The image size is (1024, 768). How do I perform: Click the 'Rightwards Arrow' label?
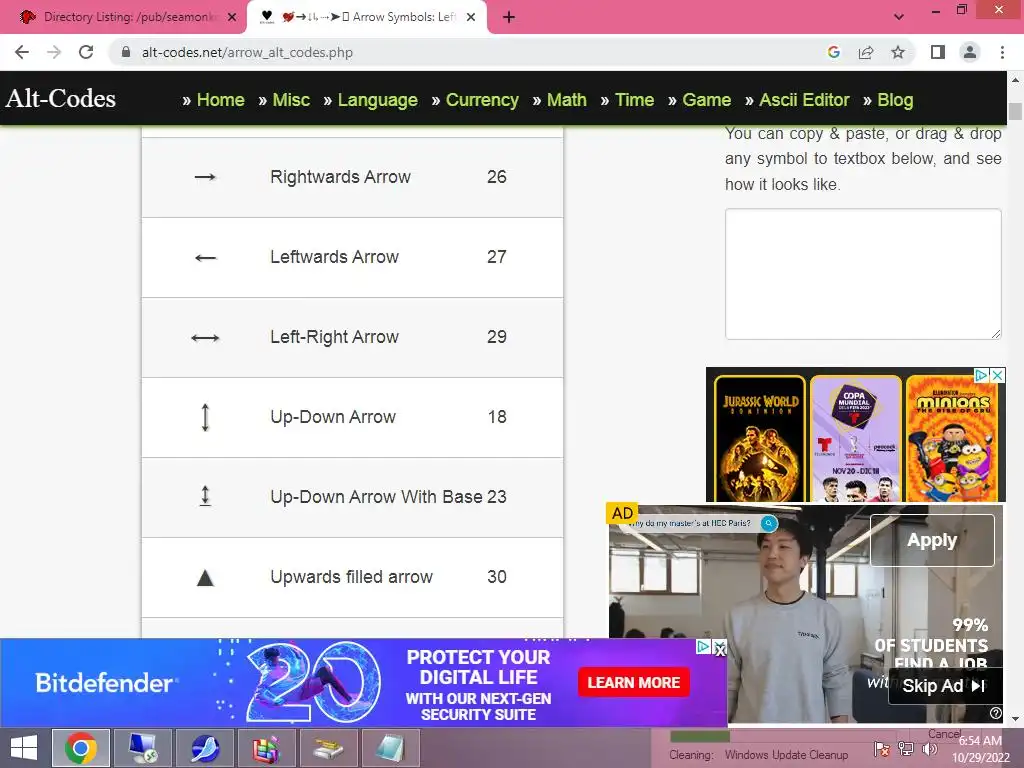tap(340, 177)
